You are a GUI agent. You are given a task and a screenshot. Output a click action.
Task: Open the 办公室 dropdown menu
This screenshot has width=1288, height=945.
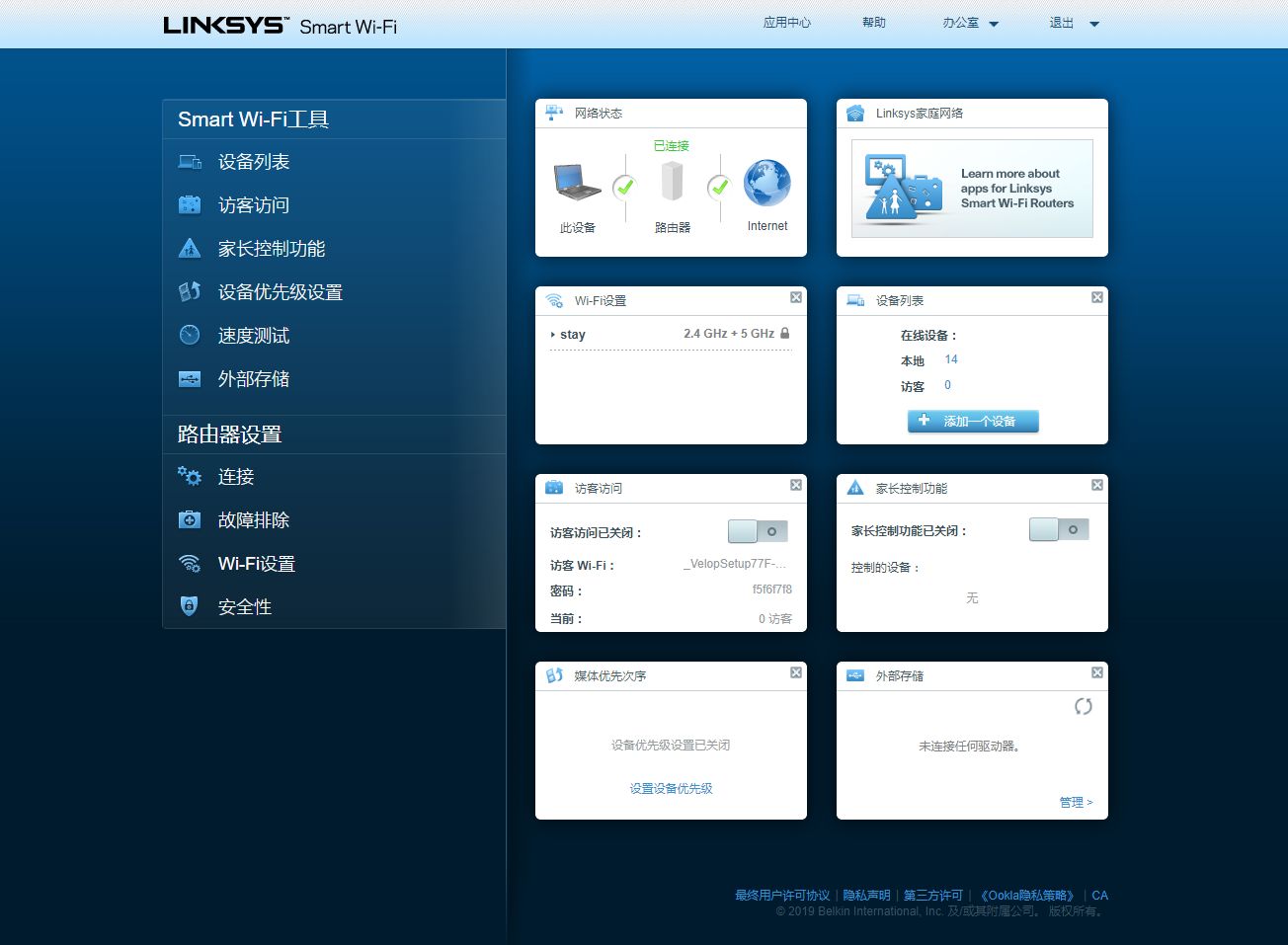[970, 23]
